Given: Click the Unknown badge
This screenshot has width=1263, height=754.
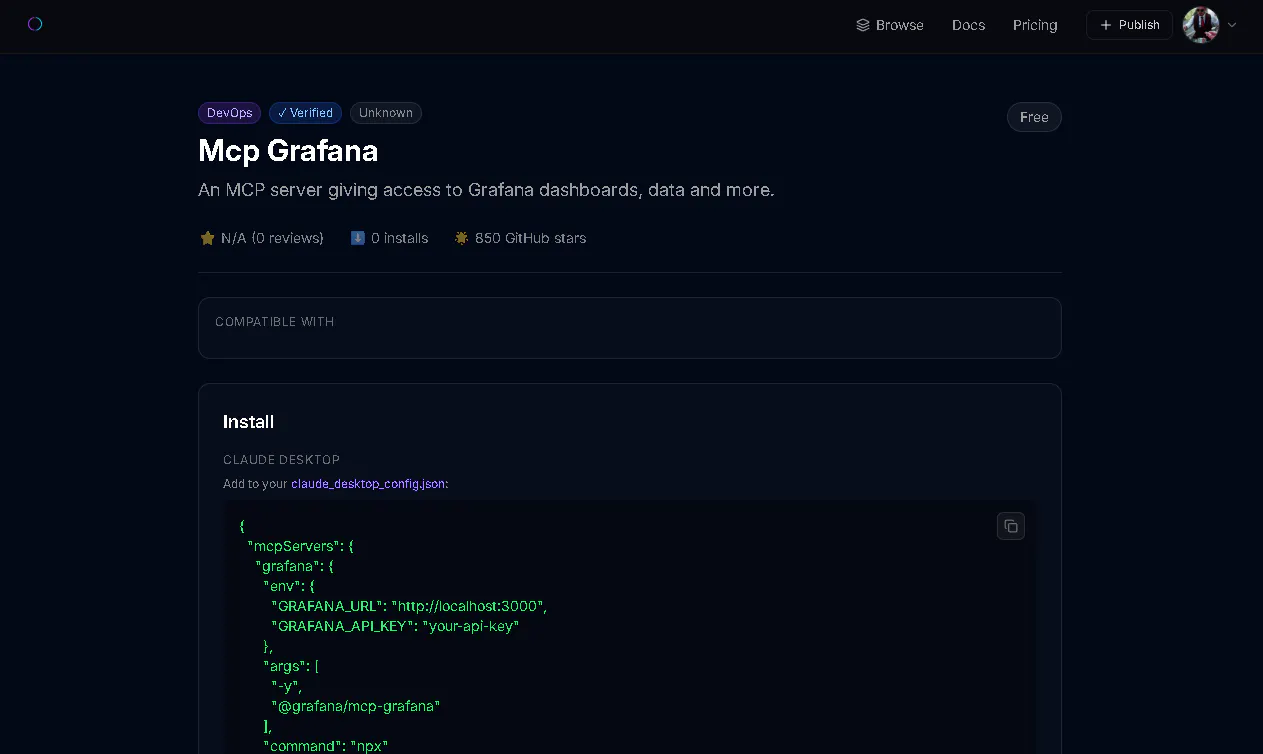Looking at the screenshot, I should coord(386,113).
